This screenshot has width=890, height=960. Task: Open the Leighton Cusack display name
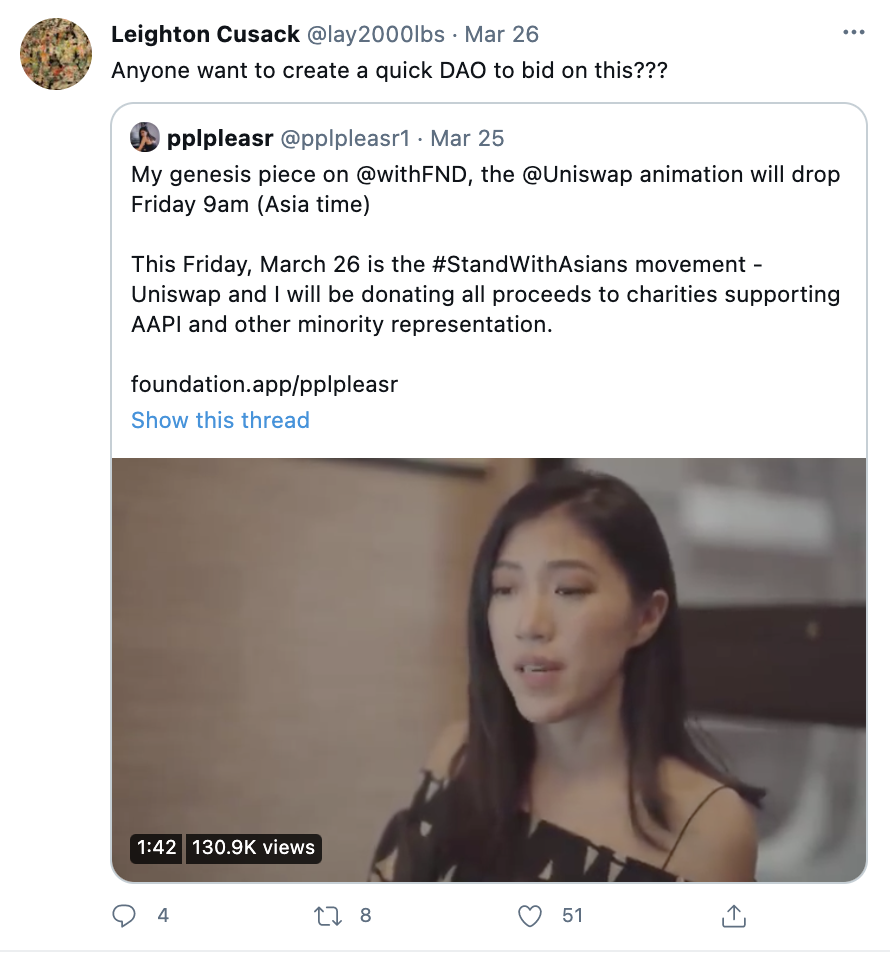pyautogui.click(x=206, y=34)
